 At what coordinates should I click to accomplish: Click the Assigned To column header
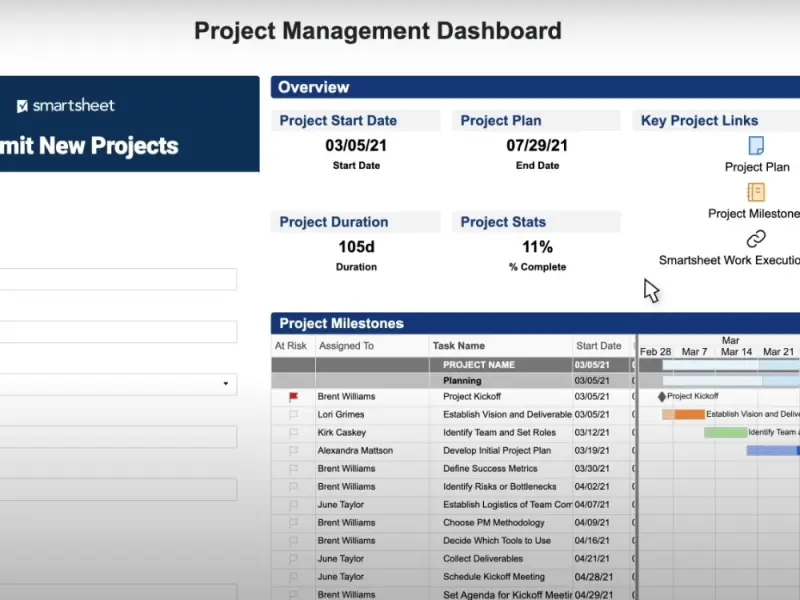pos(346,346)
